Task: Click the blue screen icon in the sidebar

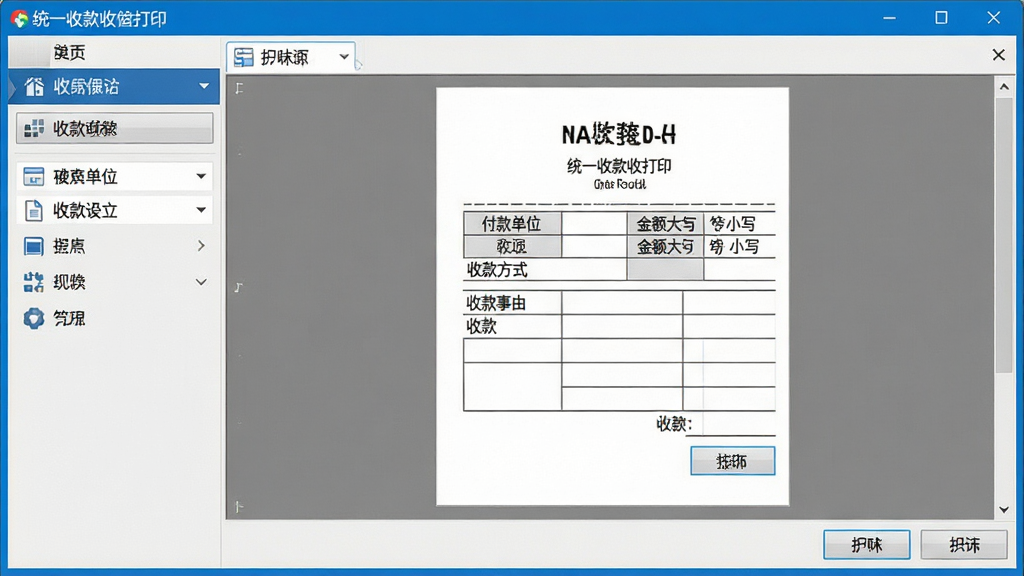Action: coord(33,246)
